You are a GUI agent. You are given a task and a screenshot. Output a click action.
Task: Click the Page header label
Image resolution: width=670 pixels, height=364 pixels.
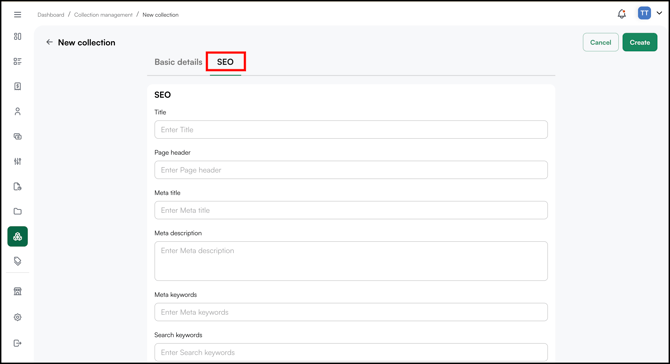tap(172, 153)
